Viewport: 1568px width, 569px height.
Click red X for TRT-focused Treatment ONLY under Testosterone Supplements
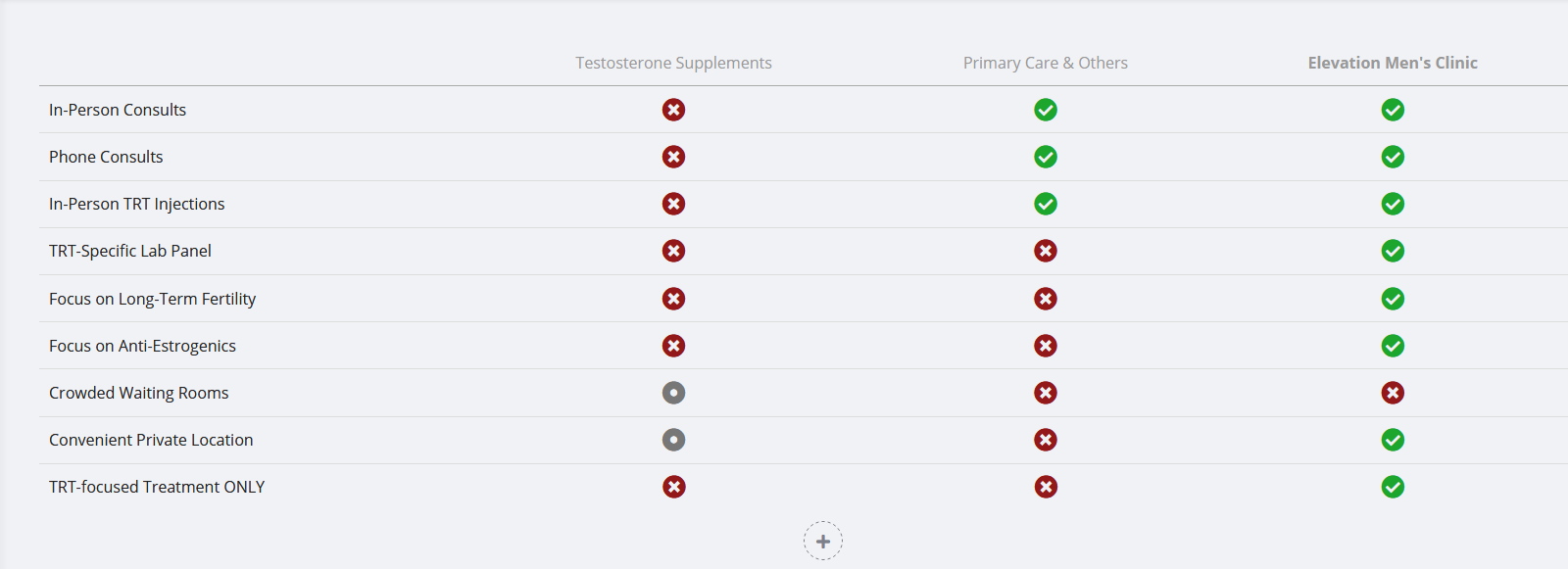[673, 487]
